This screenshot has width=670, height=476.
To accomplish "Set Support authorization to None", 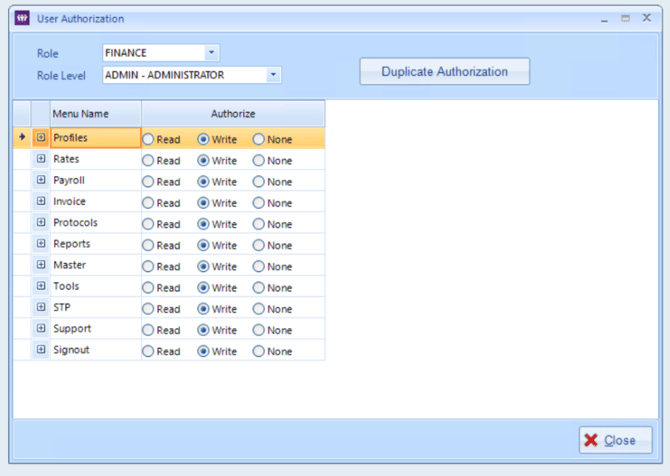I will click(x=259, y=330).
